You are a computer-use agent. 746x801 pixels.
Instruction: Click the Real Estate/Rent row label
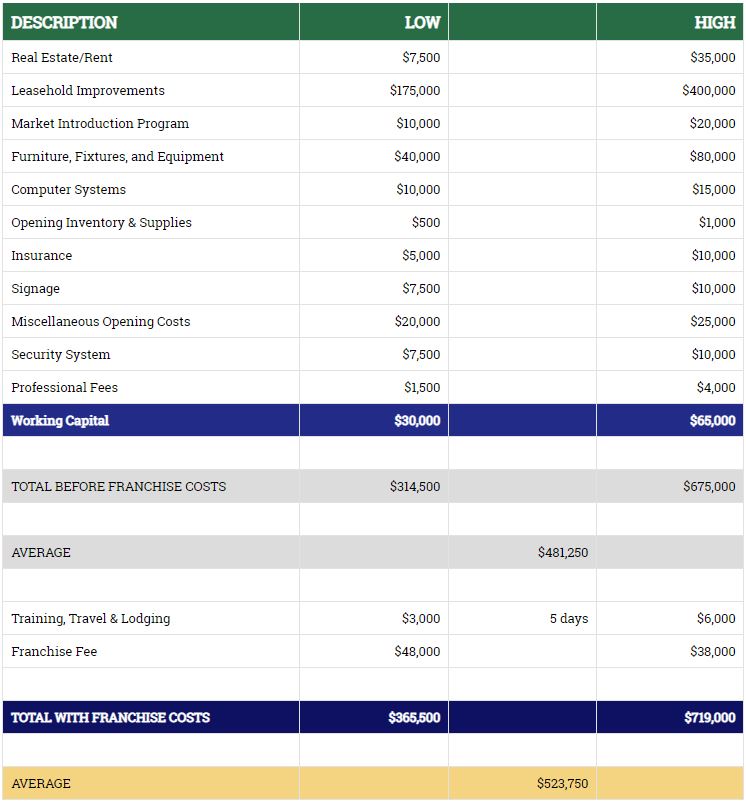[62, 58]
